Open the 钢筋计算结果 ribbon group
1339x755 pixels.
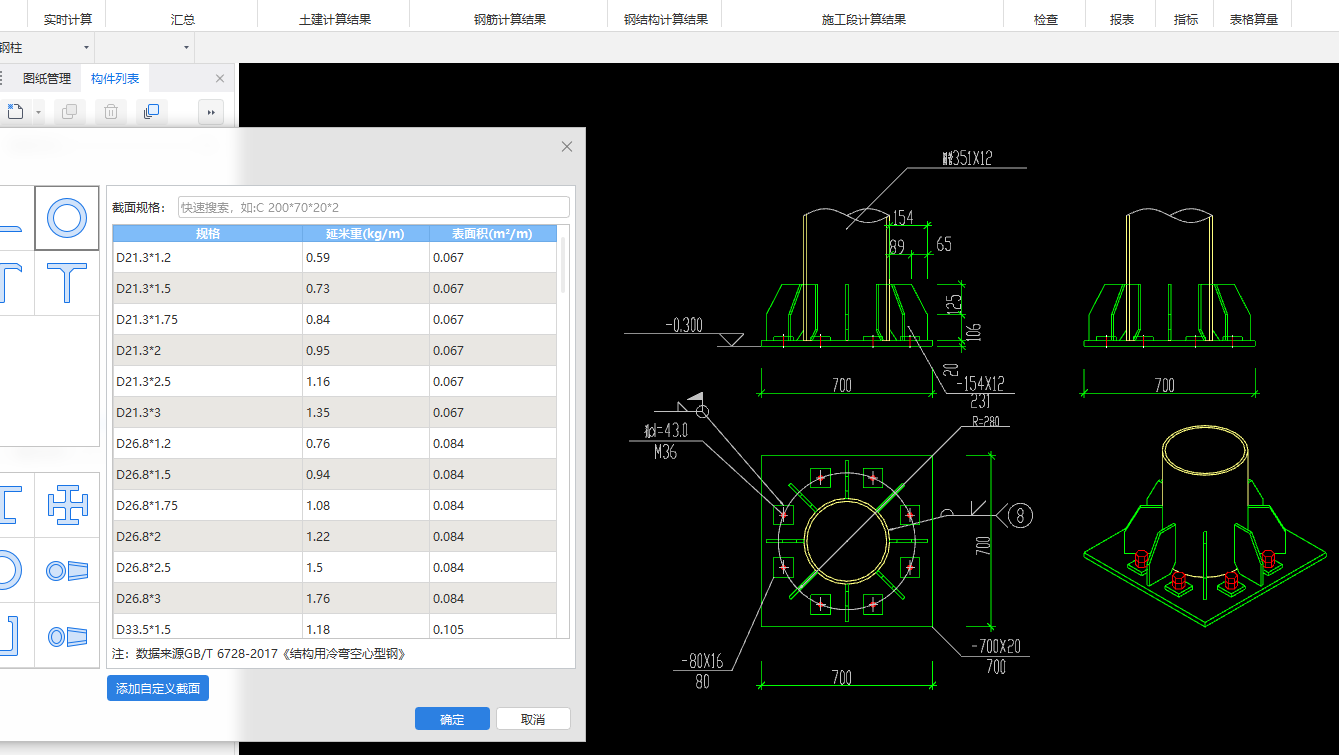coord(510,20)
